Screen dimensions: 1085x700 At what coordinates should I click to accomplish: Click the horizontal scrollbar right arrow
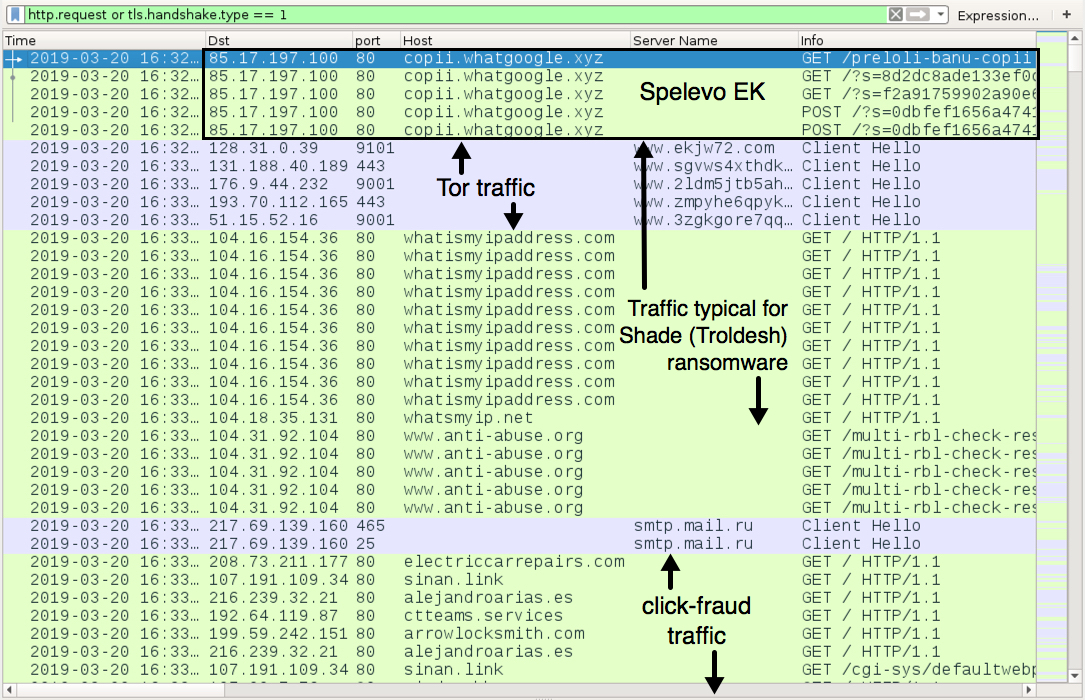(1029, 690)
